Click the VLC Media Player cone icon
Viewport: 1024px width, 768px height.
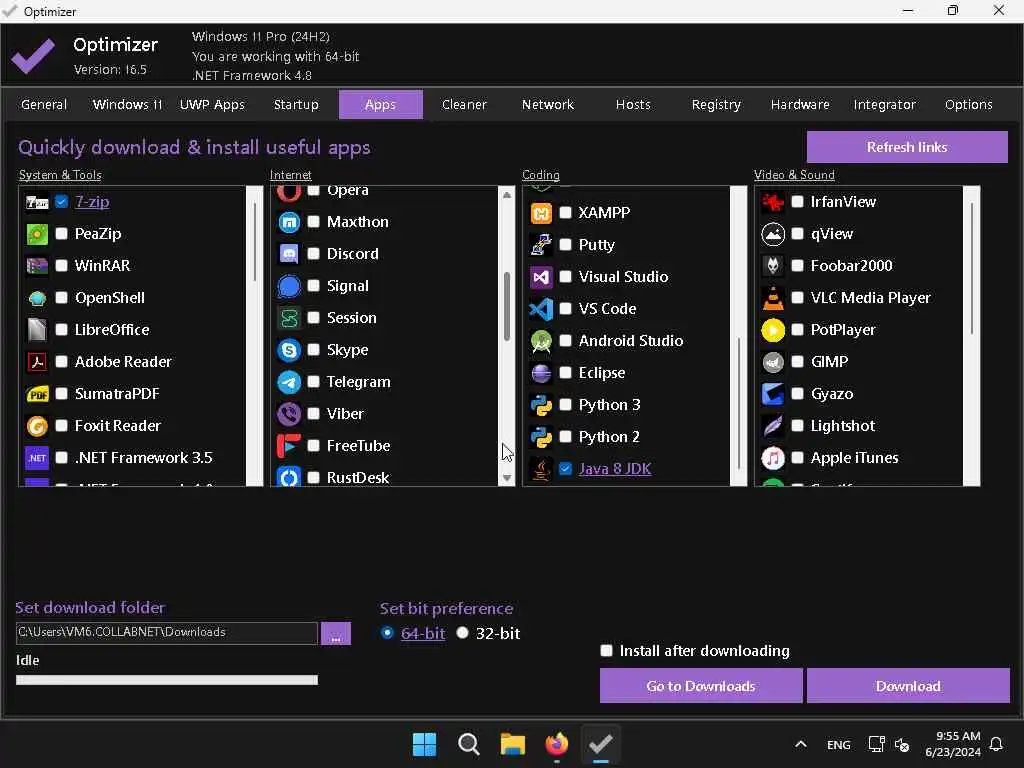point(773,298)
